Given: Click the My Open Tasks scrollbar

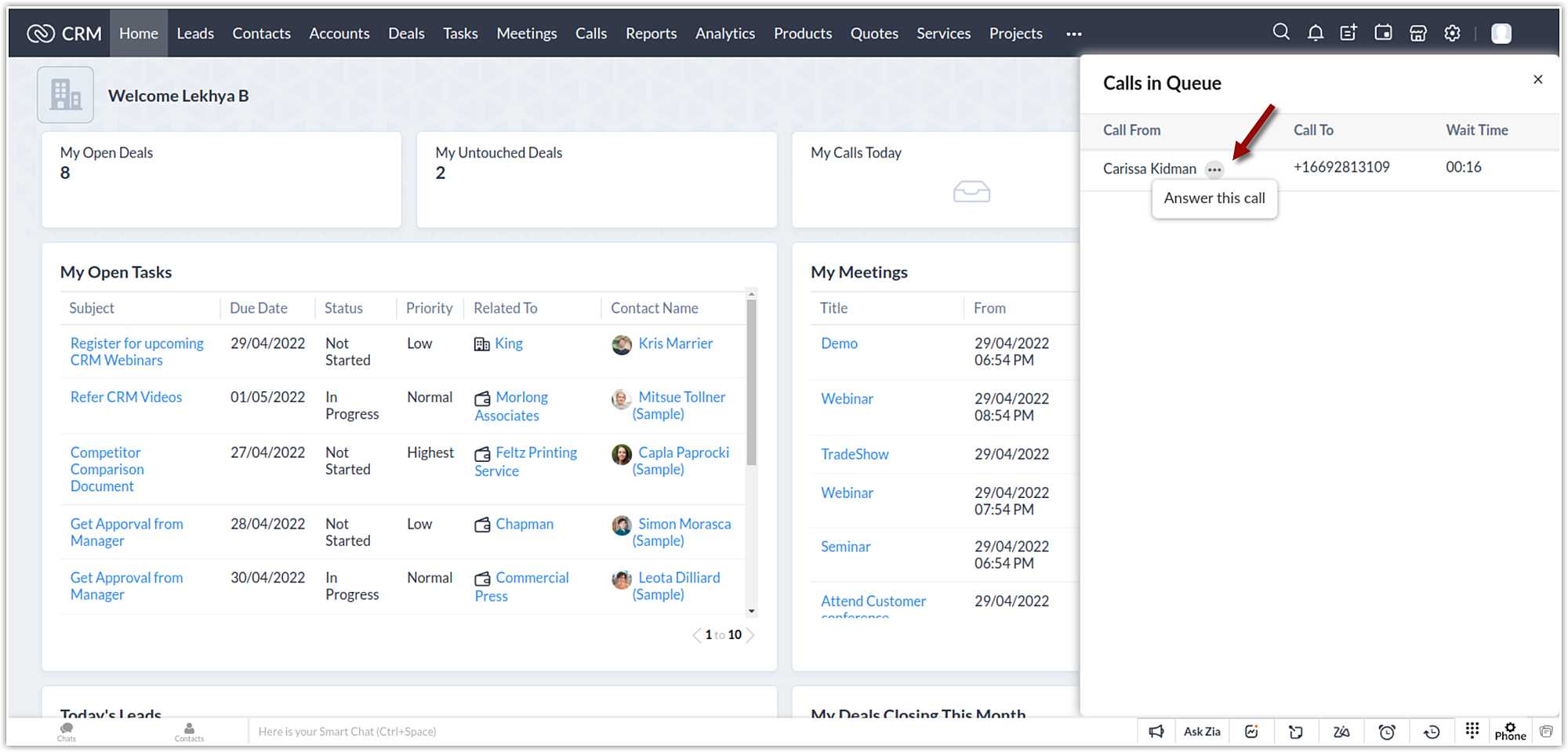Looking at the screenshot, I should pyautogui.click(x=751, y=383).
